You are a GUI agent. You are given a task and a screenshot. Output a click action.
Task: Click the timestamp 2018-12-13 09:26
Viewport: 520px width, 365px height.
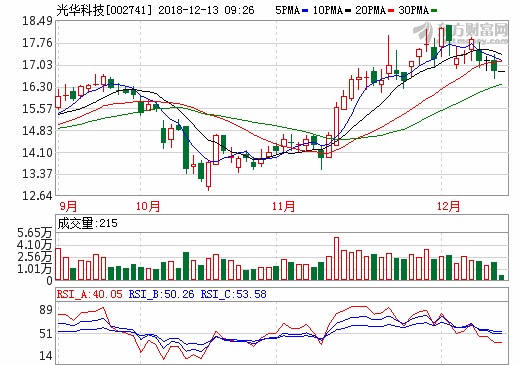click(206, 10)
